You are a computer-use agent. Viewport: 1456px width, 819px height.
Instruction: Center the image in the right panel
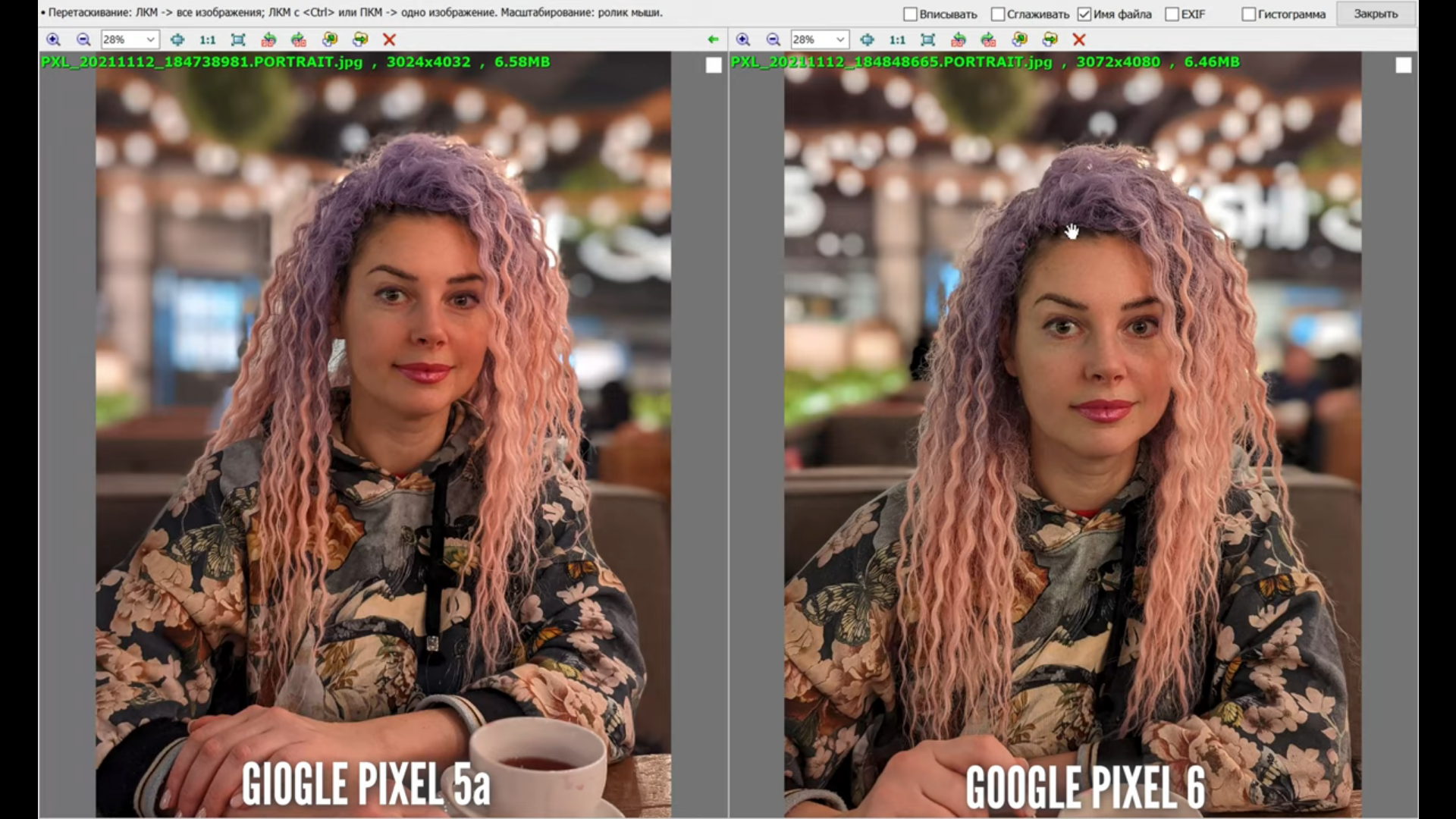pyautogui.click(x=867, y=39)
